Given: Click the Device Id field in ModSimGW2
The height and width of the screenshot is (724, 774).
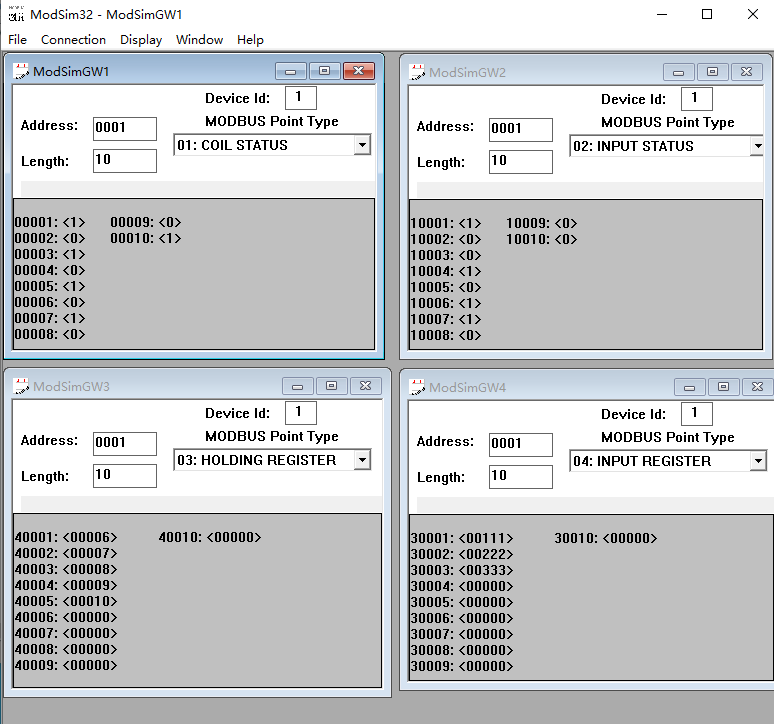Looking at the screenshot, I should coord(697,98).
